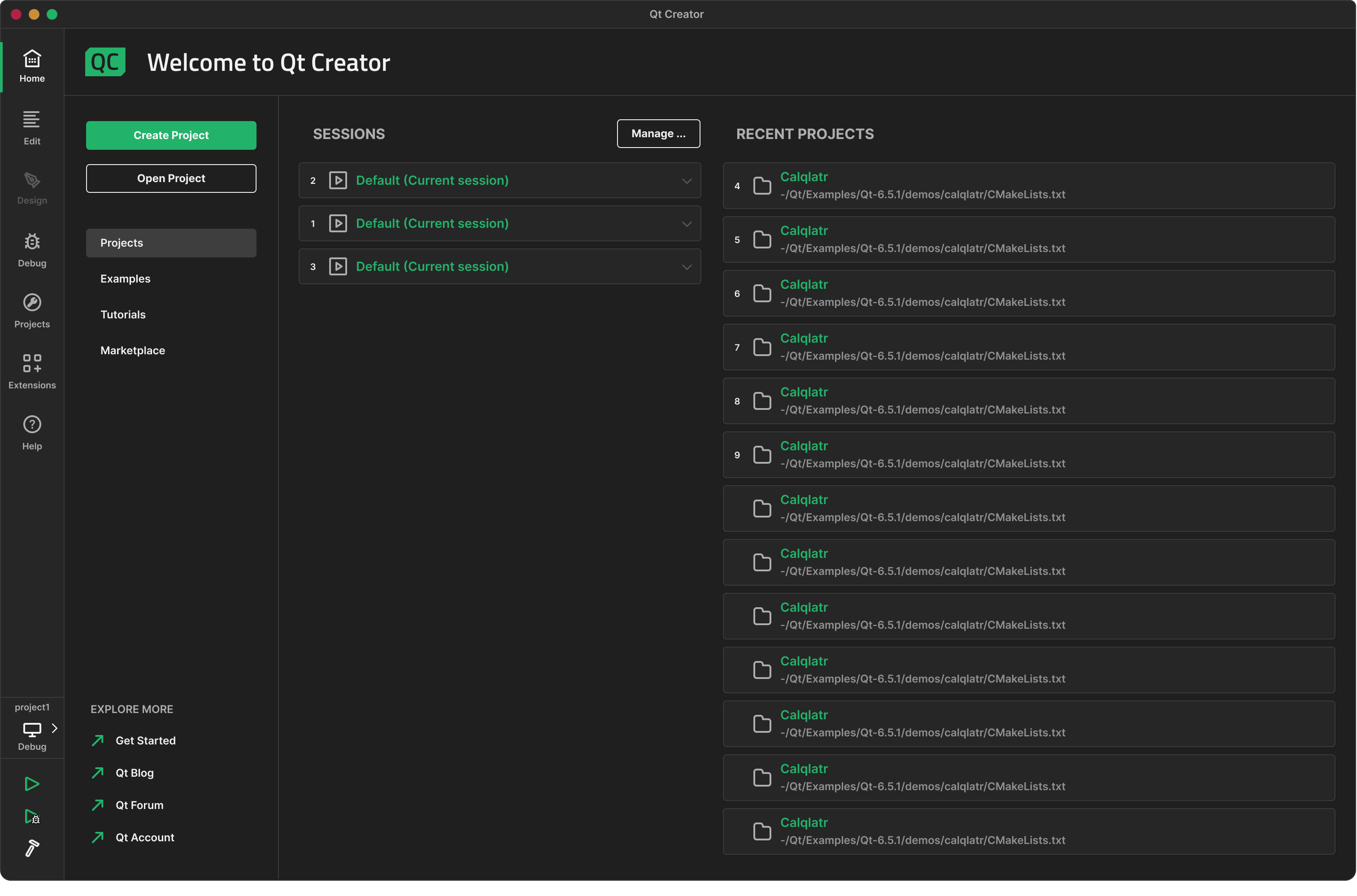Switch to Debug mode with bug icon

32,250
